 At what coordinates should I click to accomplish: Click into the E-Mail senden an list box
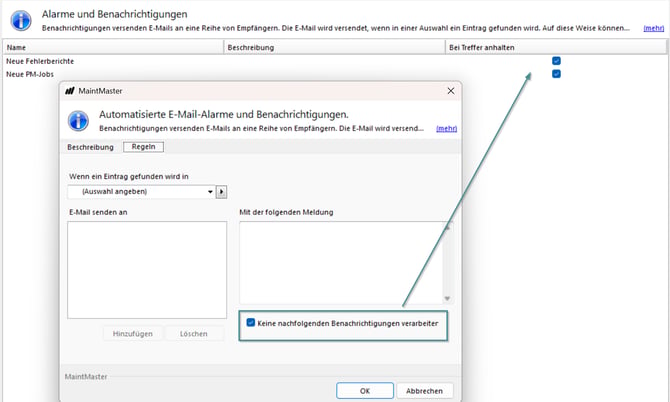tap(147, 270)
